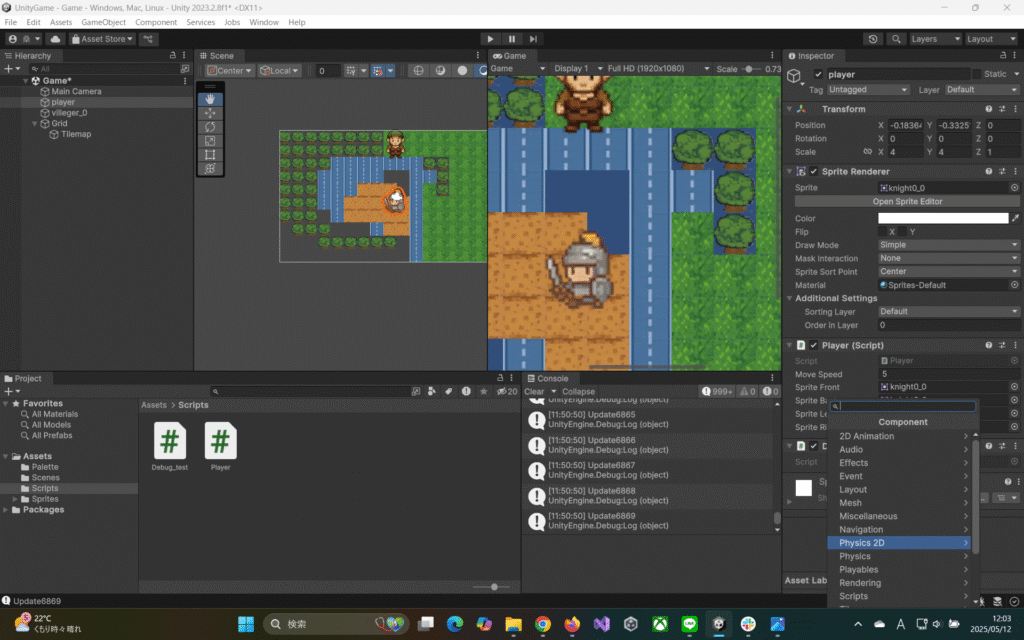Click the Pause button in the toolbar
Viewport: 1024px width, 640px height.
512,39
